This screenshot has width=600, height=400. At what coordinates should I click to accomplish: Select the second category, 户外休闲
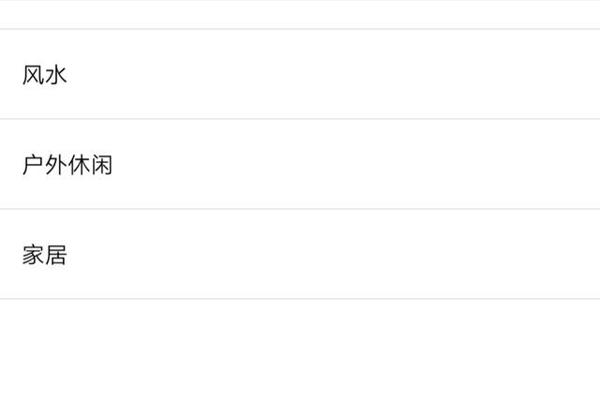tap(300, 164)
